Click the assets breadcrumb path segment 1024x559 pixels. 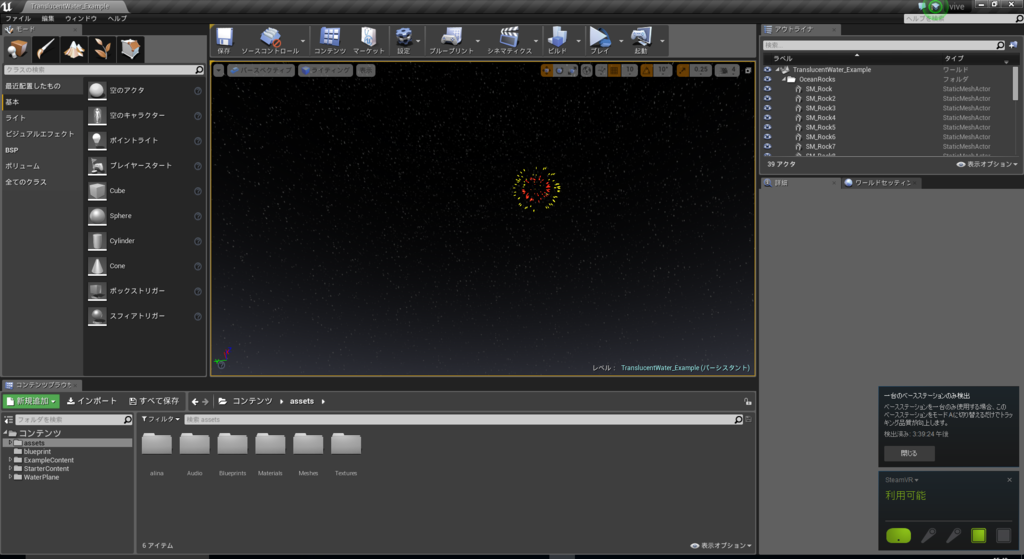(x=302, y=401)
